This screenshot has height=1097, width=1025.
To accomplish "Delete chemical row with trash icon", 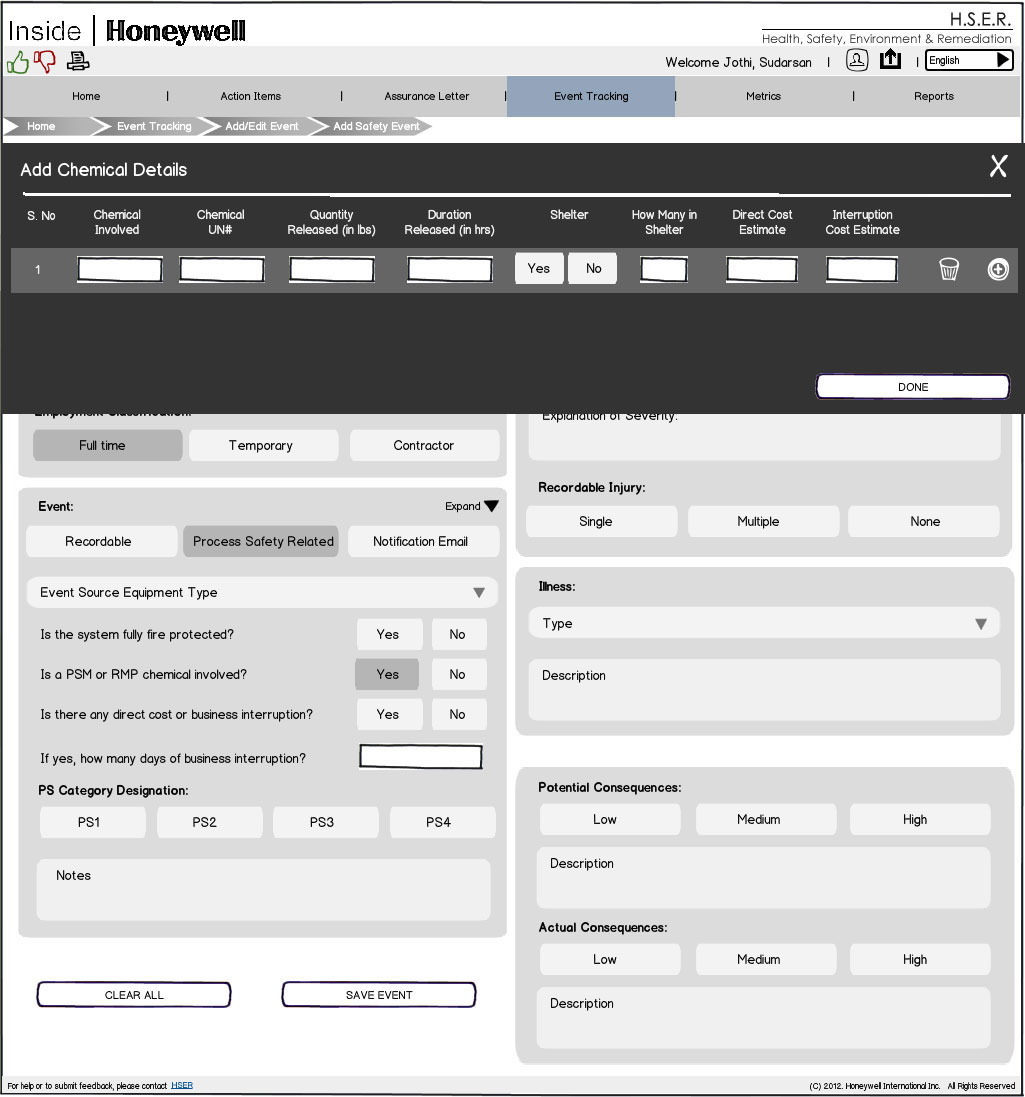I will (949, 269).
